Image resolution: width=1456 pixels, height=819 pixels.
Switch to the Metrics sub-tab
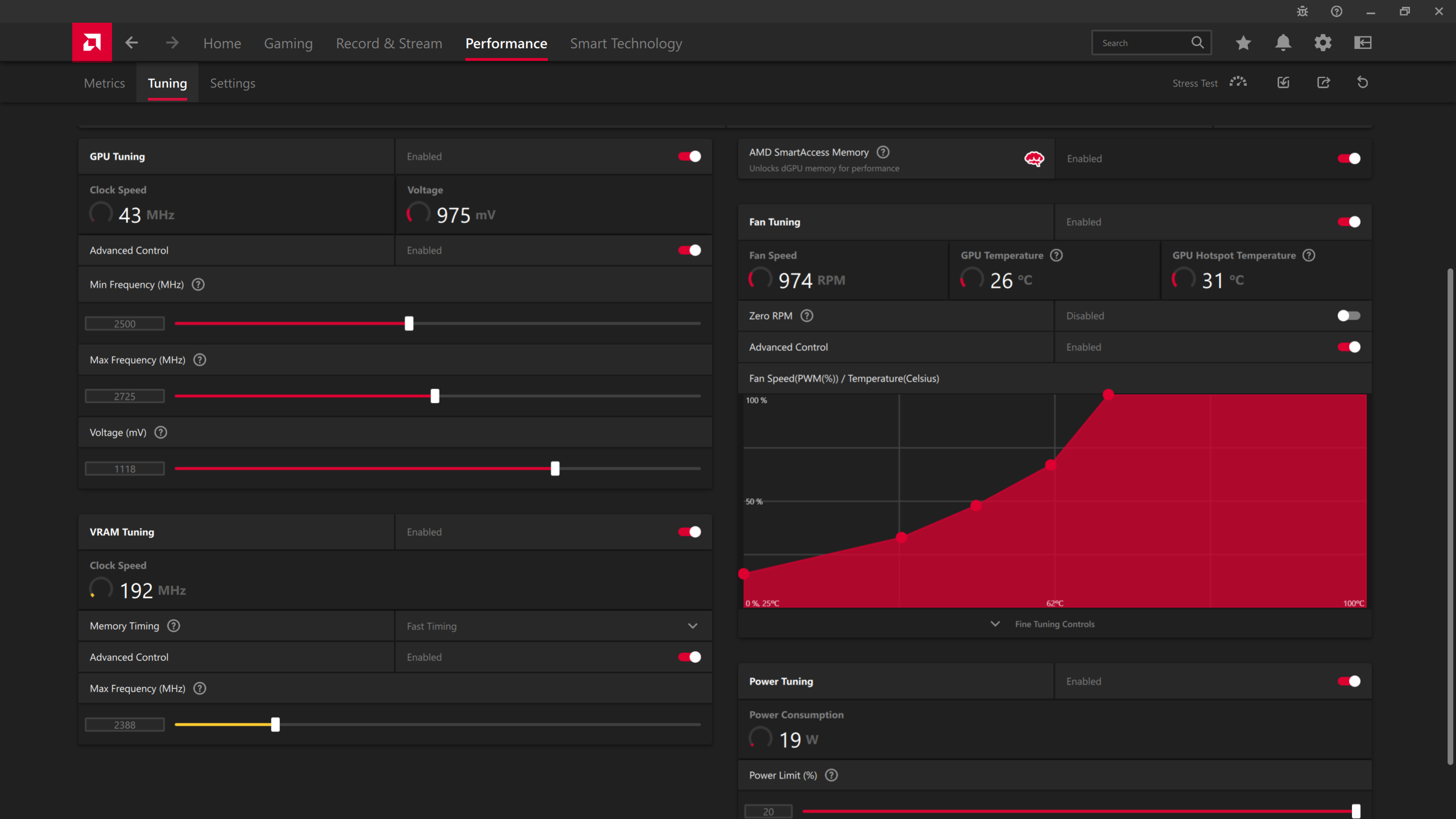click(x=104, y=83)
